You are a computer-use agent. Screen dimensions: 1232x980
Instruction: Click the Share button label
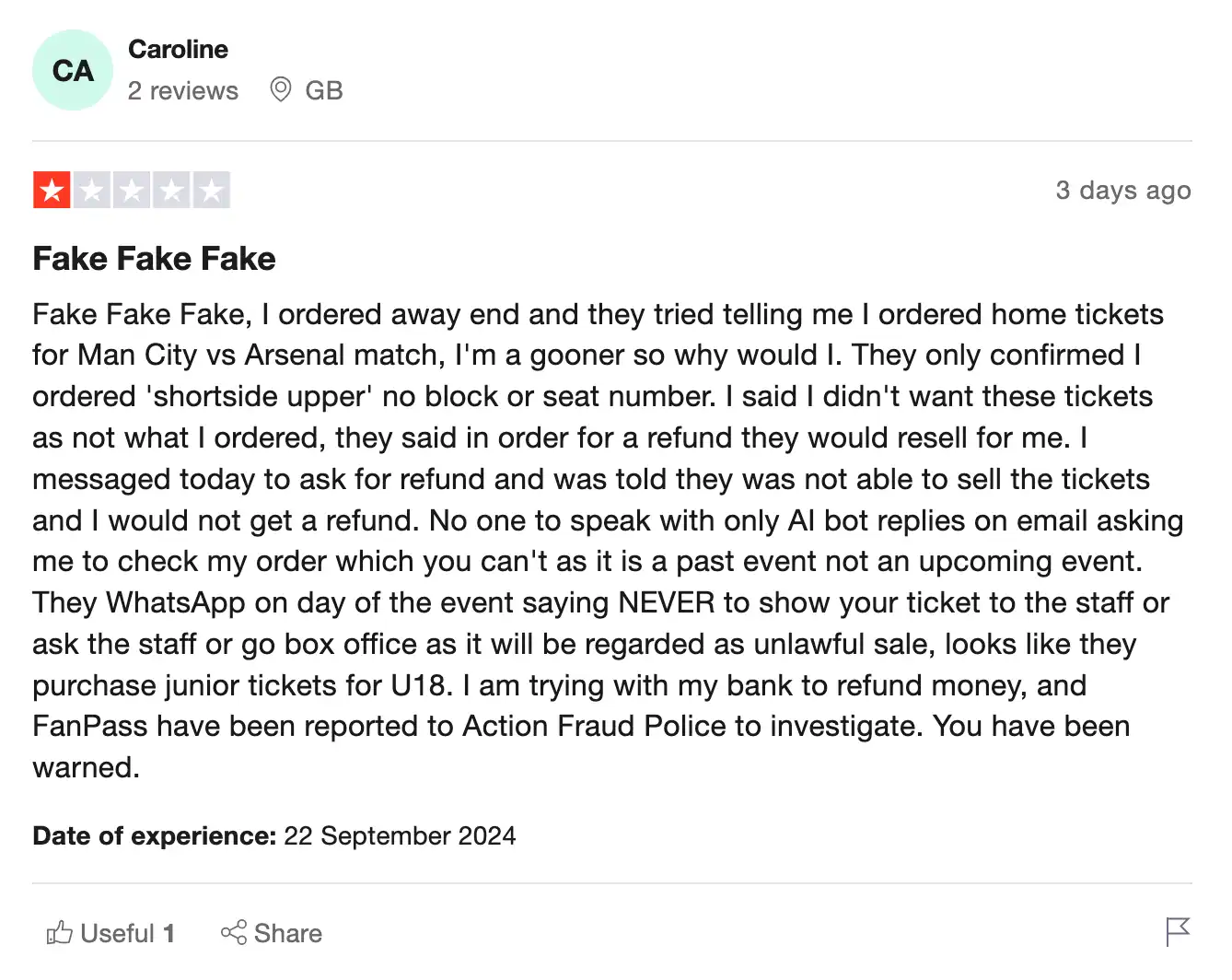[287, 933]
